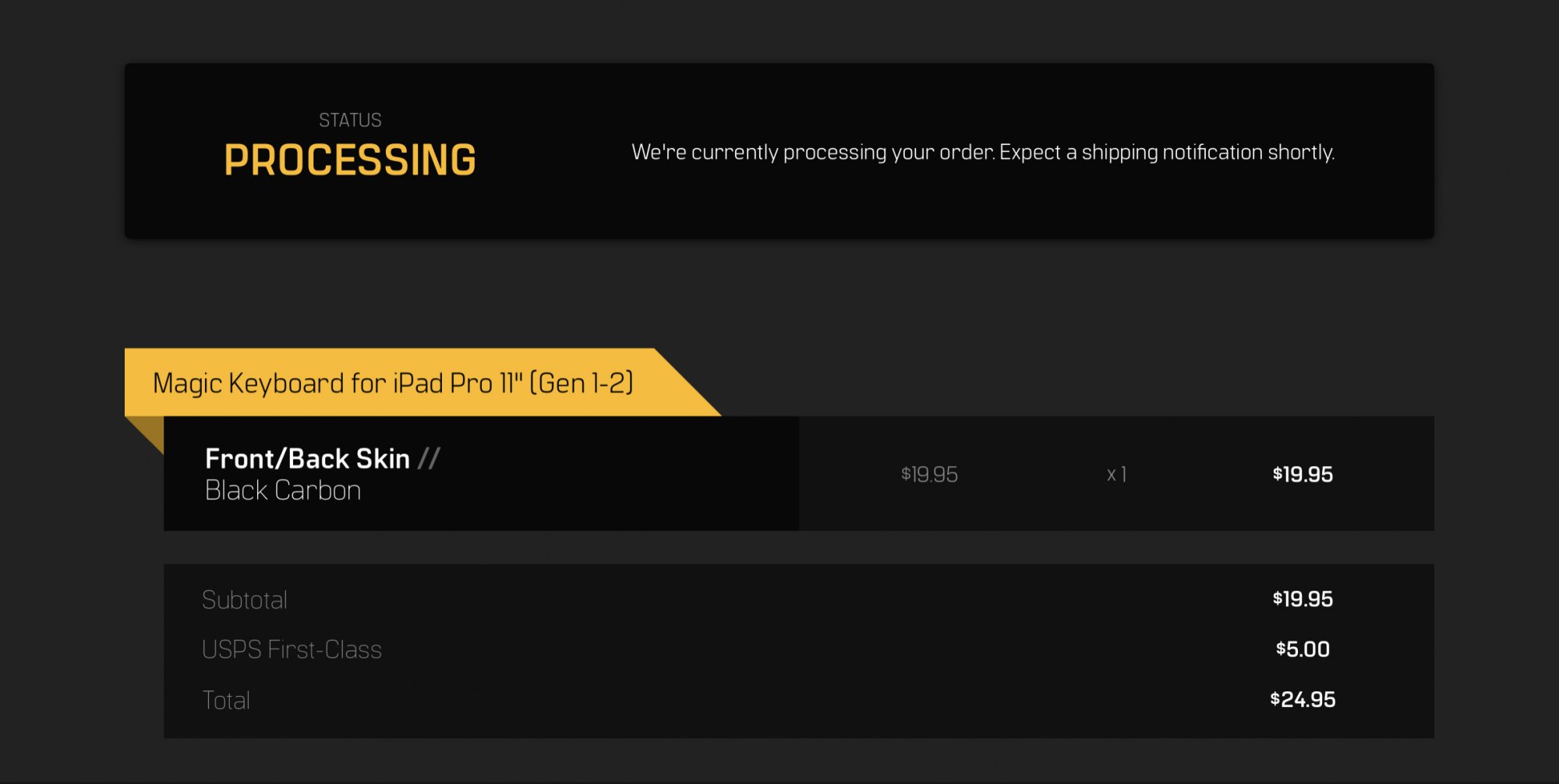Click the STATUS label
The height and width of the screenshot is (784, 1559).
point(350,120)
